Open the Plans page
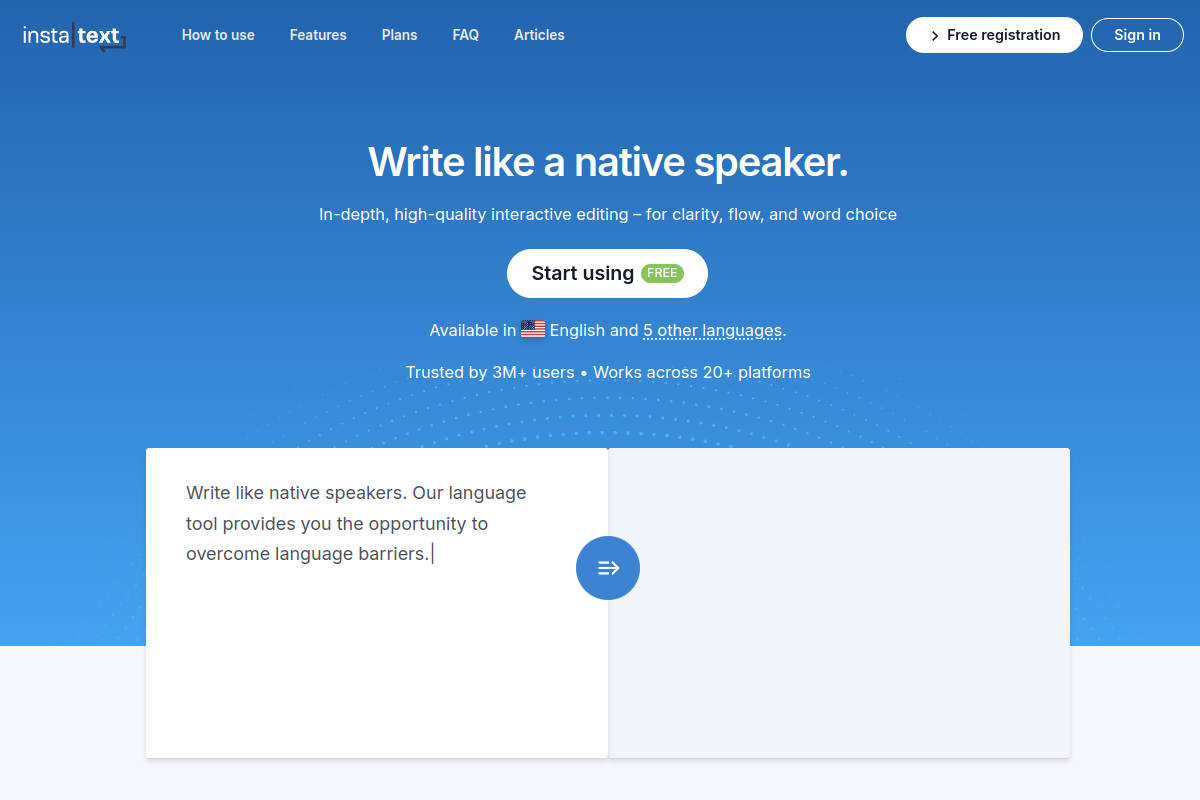 click(x=400, y=35)
